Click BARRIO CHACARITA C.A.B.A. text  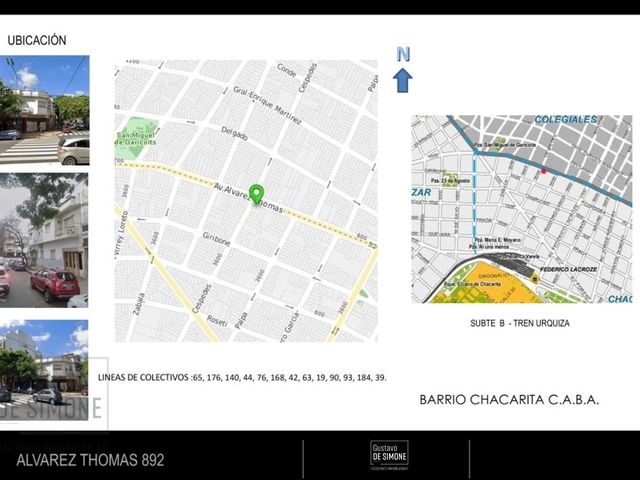[x=509, y=400]
